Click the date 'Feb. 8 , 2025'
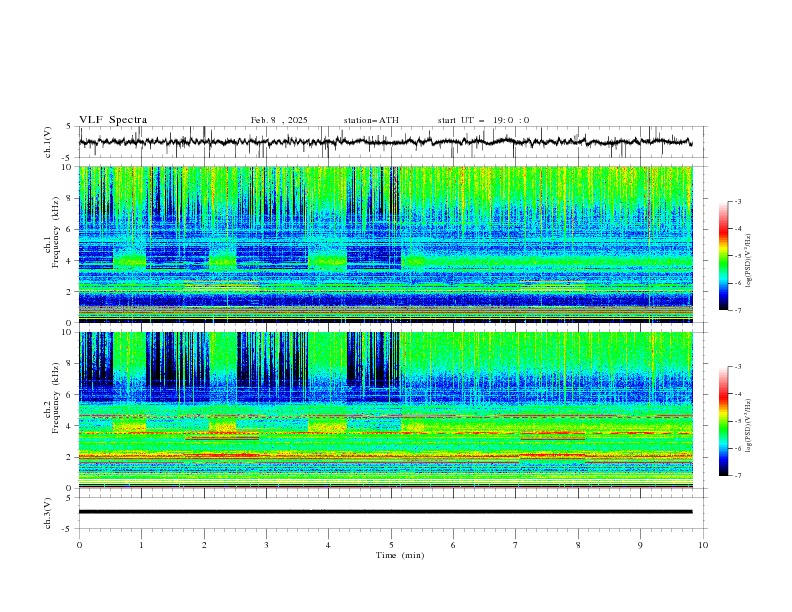792x612 pixels. [x=279, y=120]
